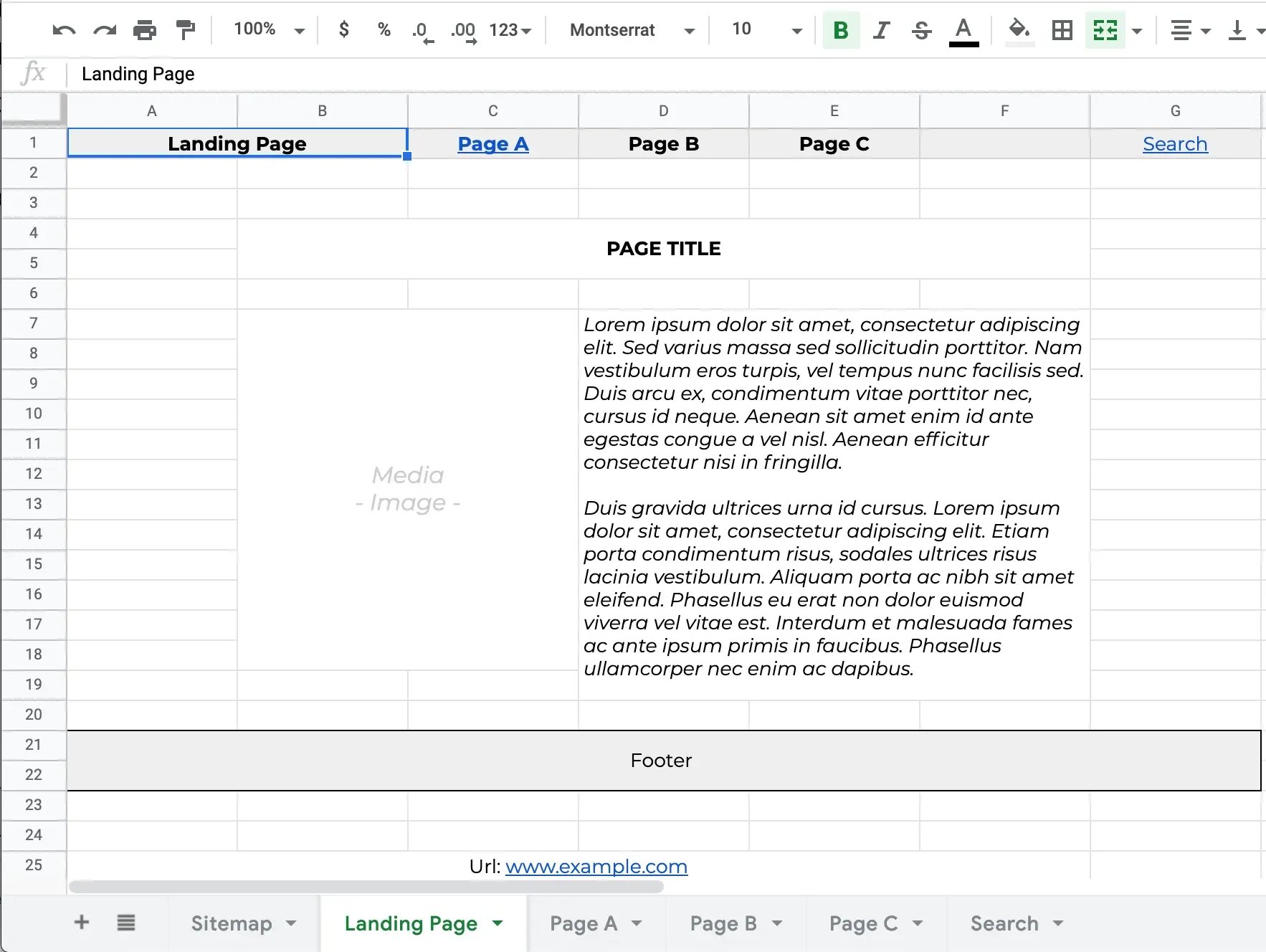Image resolution: width=1266 pixels, height=952 pixels.
Task: Click the formula bar input
Action: (x=667, y=74)
